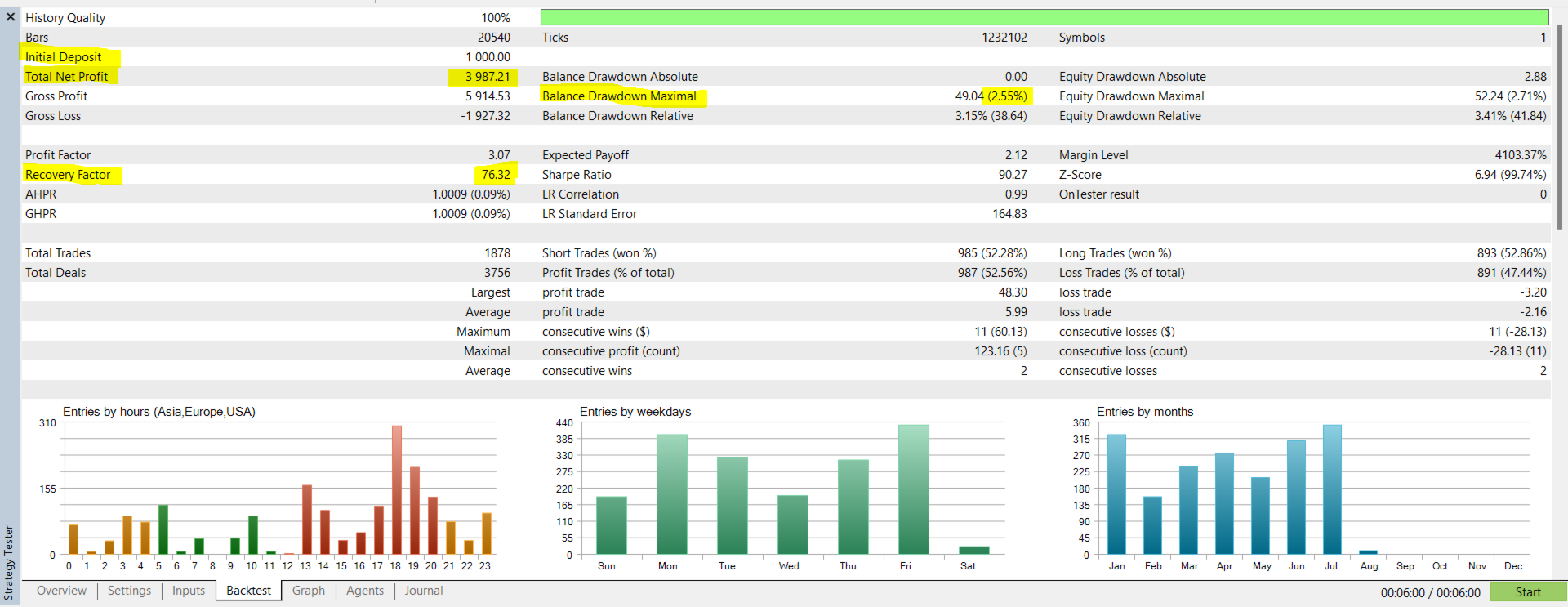The height and width of the screenshot is (607, 1568).
Task: Click the green Start button
Action: click(1528, 592)
